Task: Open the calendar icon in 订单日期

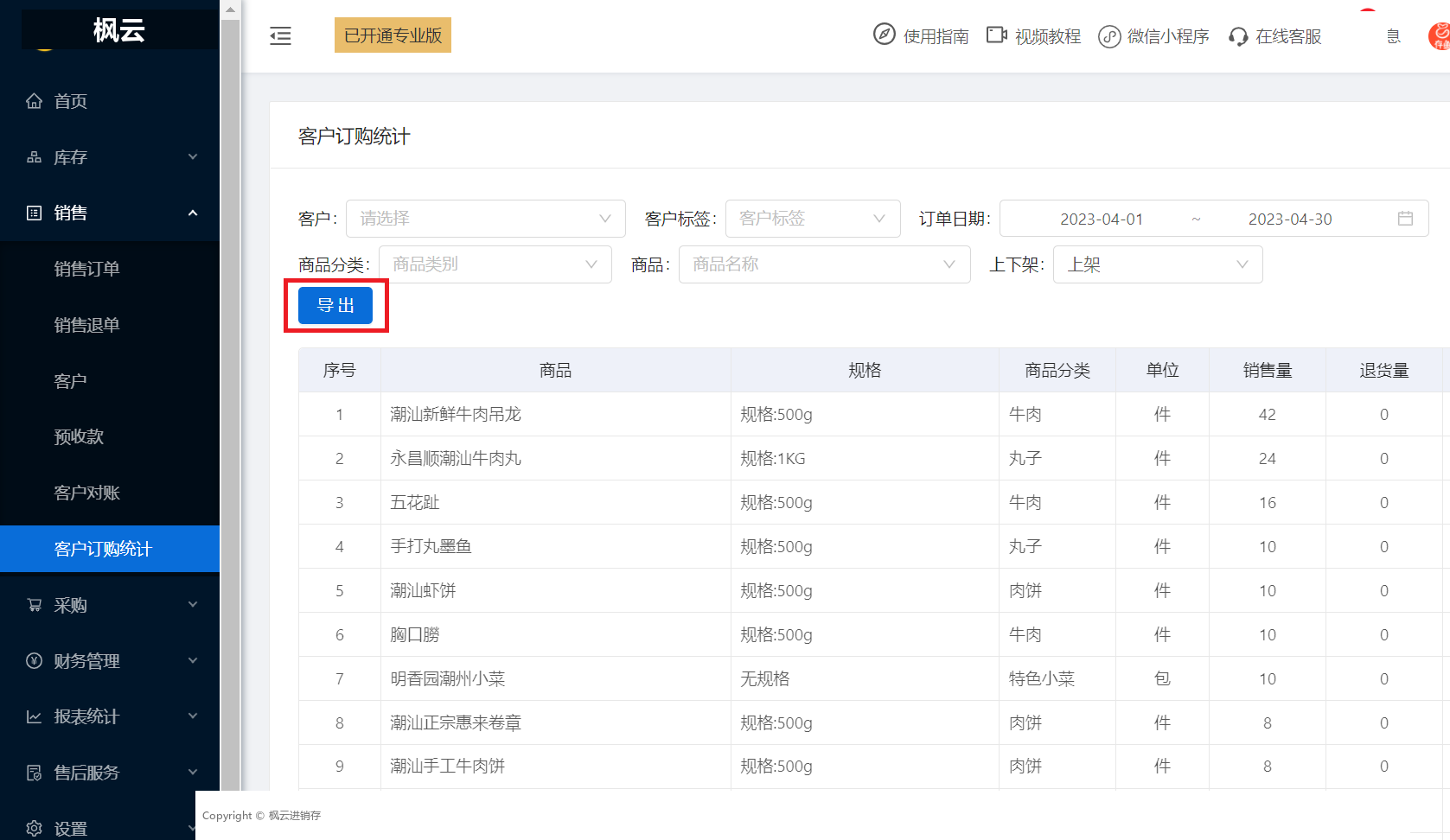Action: coord(1406,219)
